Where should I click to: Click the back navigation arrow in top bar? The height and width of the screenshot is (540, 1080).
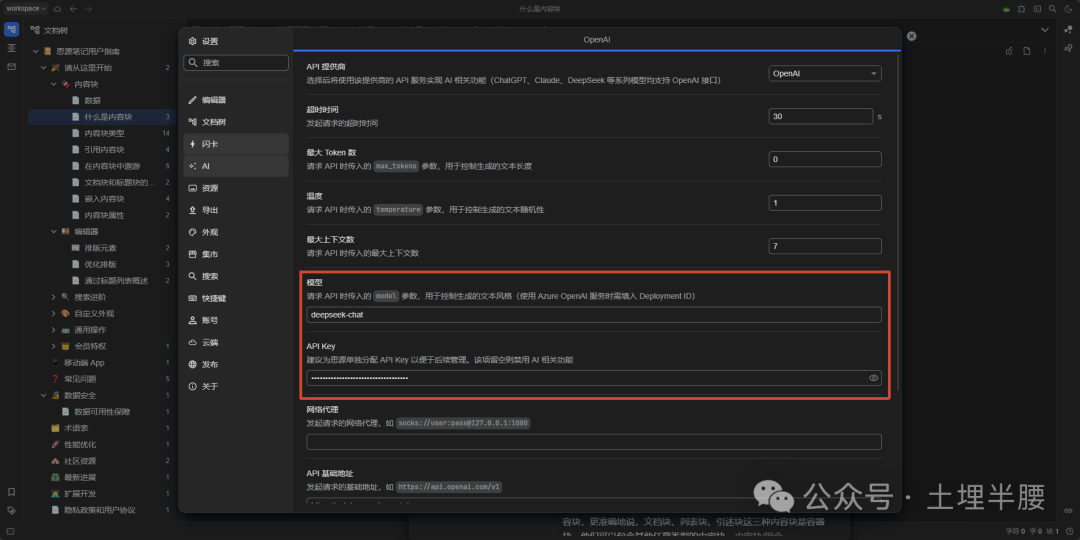[74, 9]
